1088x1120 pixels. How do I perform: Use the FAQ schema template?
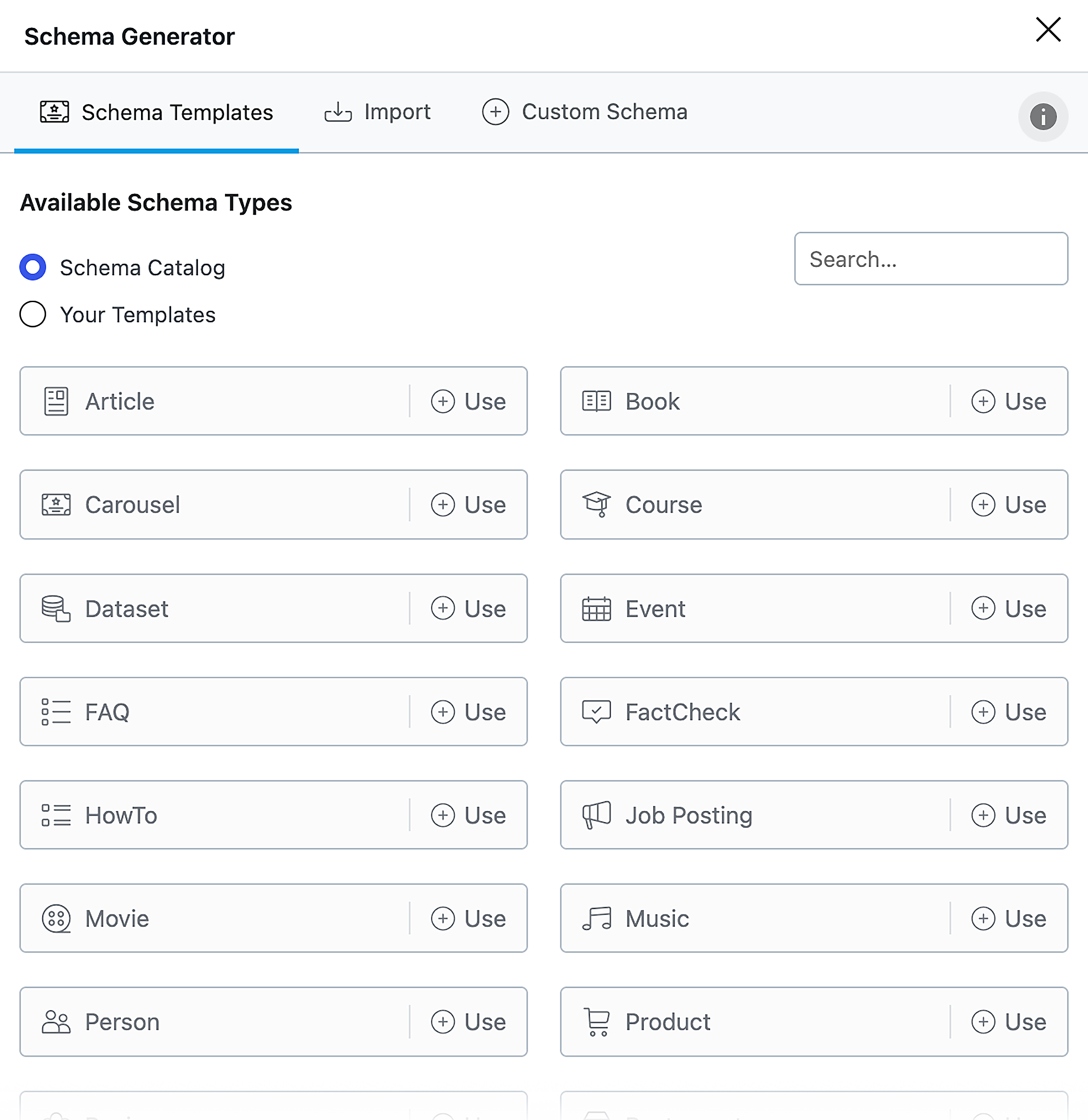point(469,712)
